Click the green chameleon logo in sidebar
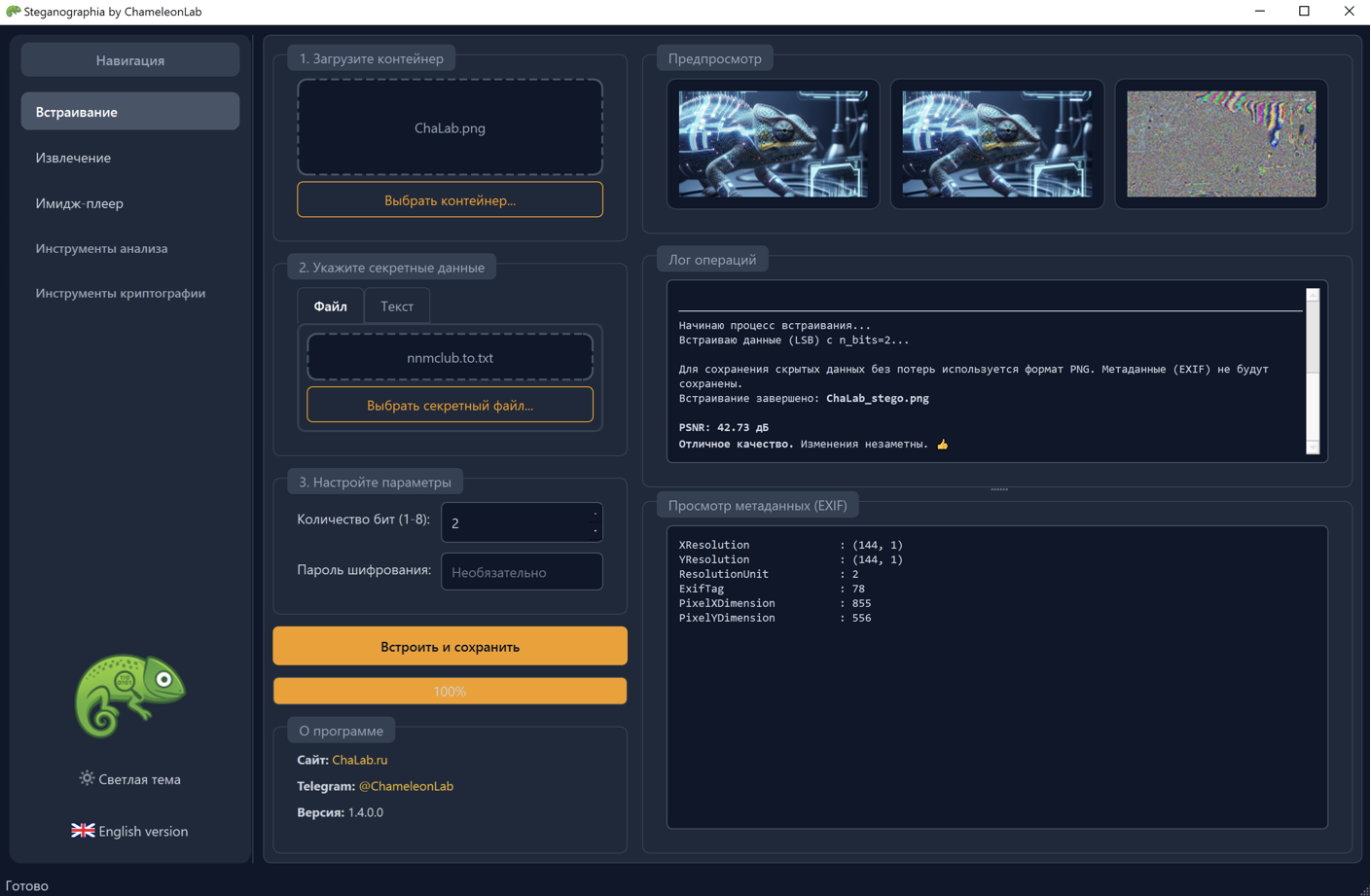 (129, 695)
